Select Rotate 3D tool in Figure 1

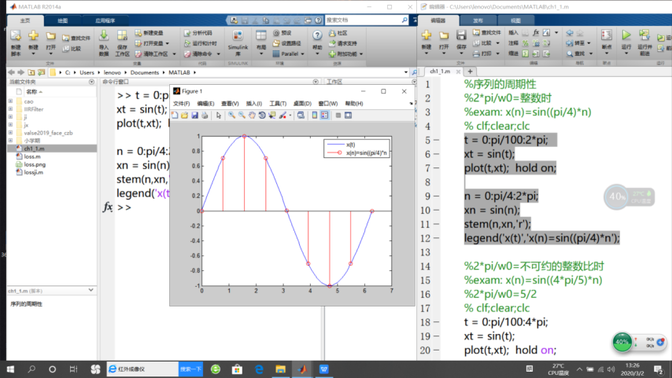[x=262, y=115]
